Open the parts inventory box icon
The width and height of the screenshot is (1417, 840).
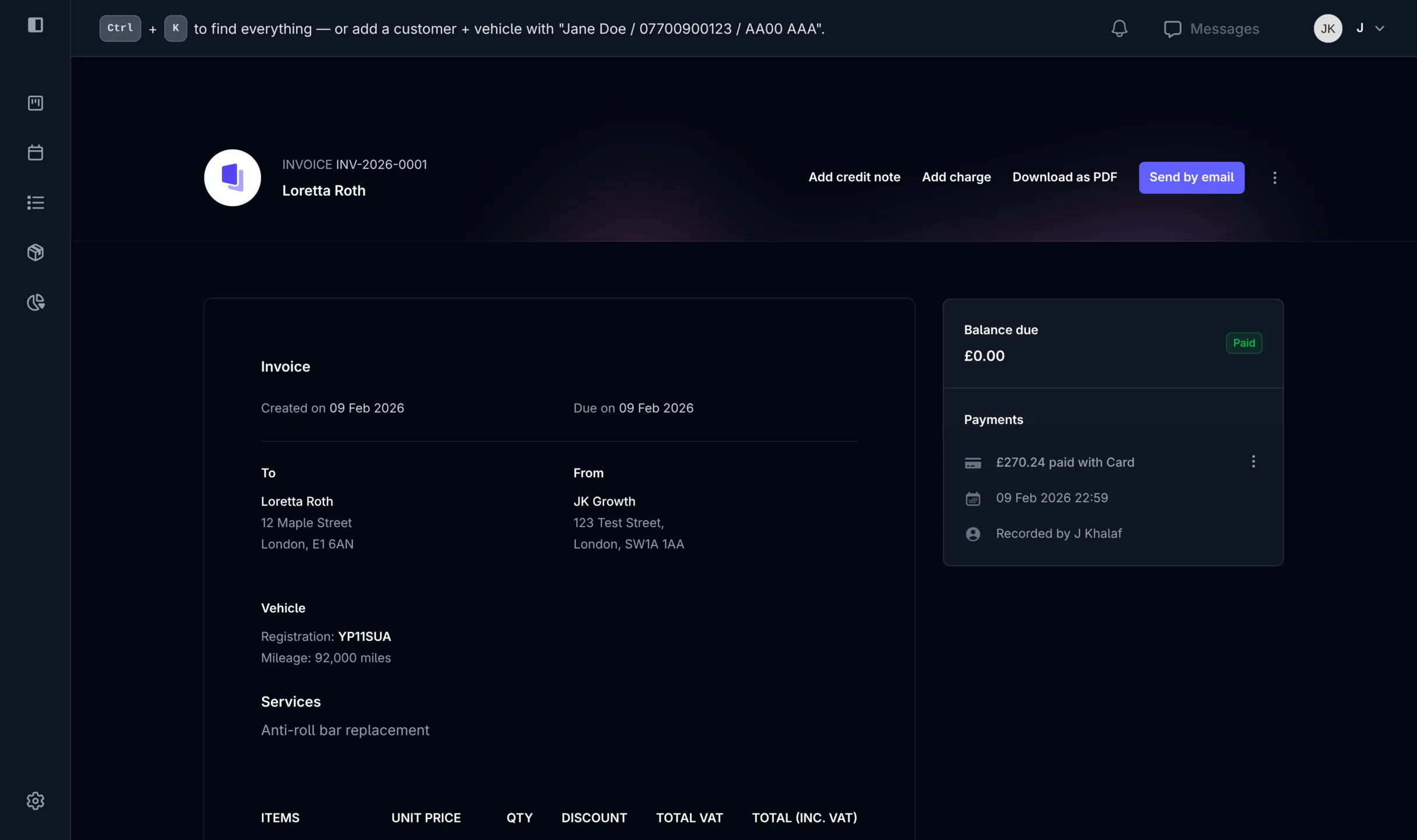pos(35,252)
